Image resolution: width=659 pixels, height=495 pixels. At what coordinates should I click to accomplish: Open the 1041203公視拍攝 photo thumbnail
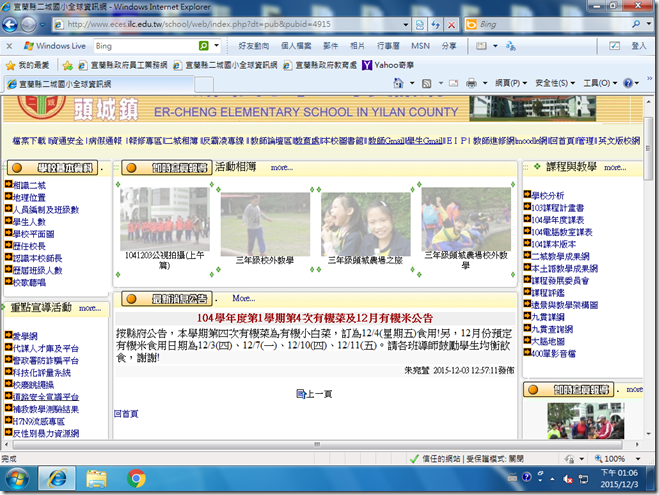165,219
